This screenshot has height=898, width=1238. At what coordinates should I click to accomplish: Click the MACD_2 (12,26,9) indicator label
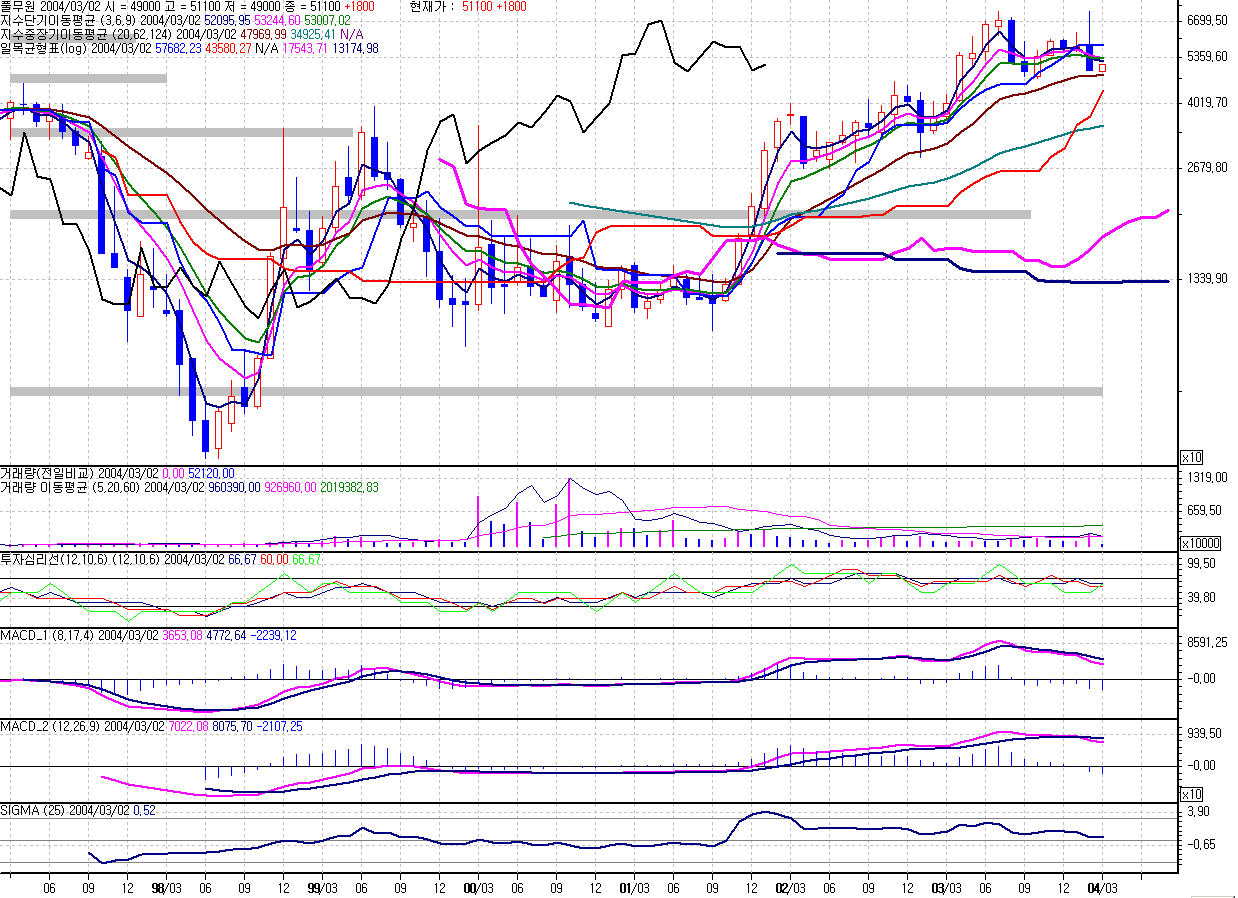pos(50,726)
